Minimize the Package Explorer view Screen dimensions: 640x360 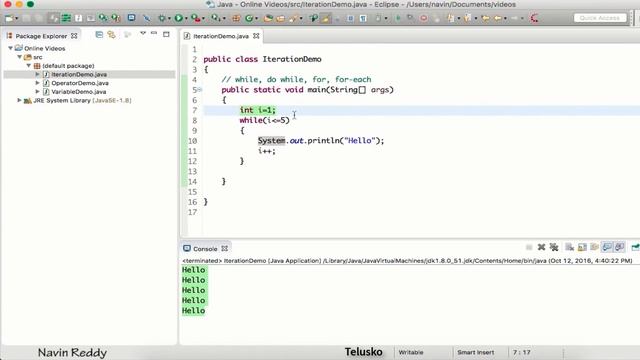[x=154, y=33]
